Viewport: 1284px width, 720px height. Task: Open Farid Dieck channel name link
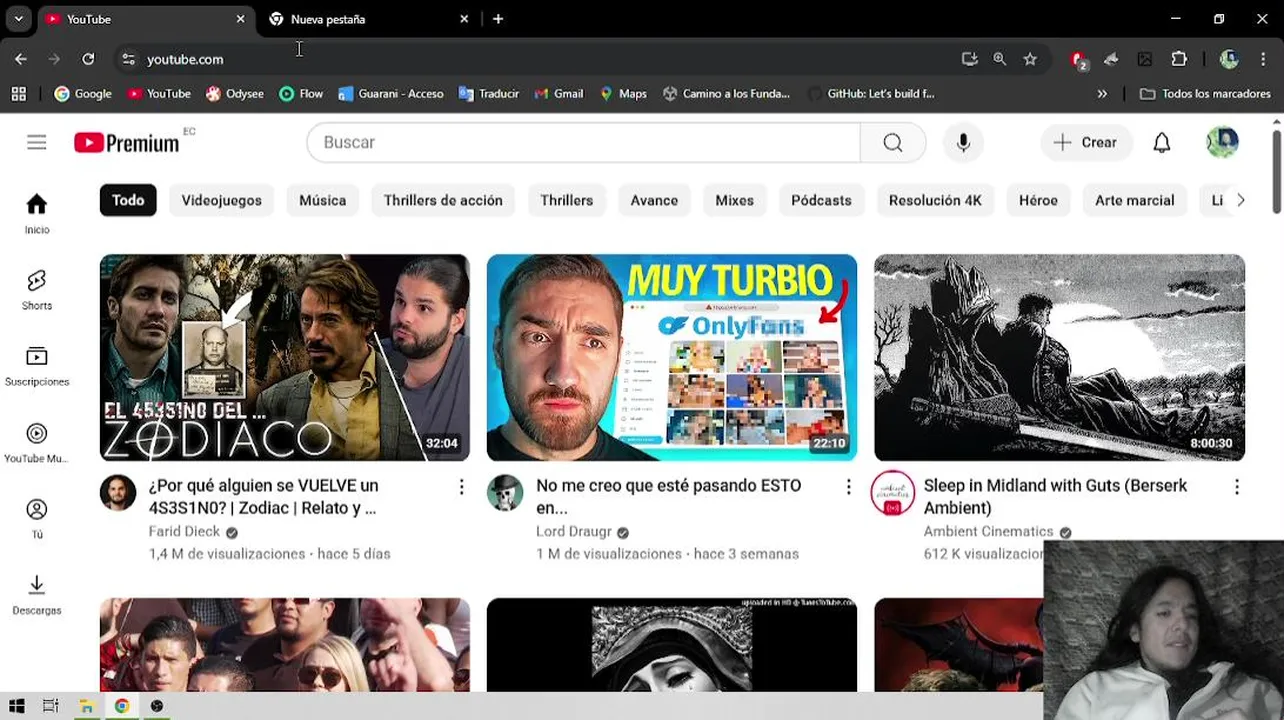coord(184,532)
